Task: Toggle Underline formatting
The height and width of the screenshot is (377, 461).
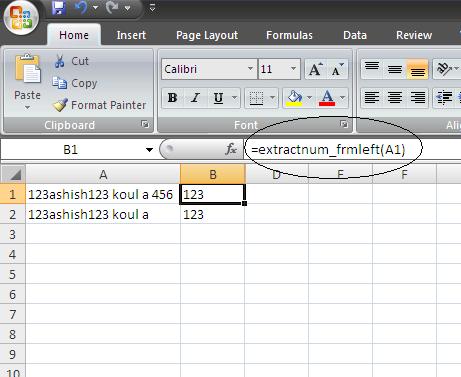Action: pos(218,98)
